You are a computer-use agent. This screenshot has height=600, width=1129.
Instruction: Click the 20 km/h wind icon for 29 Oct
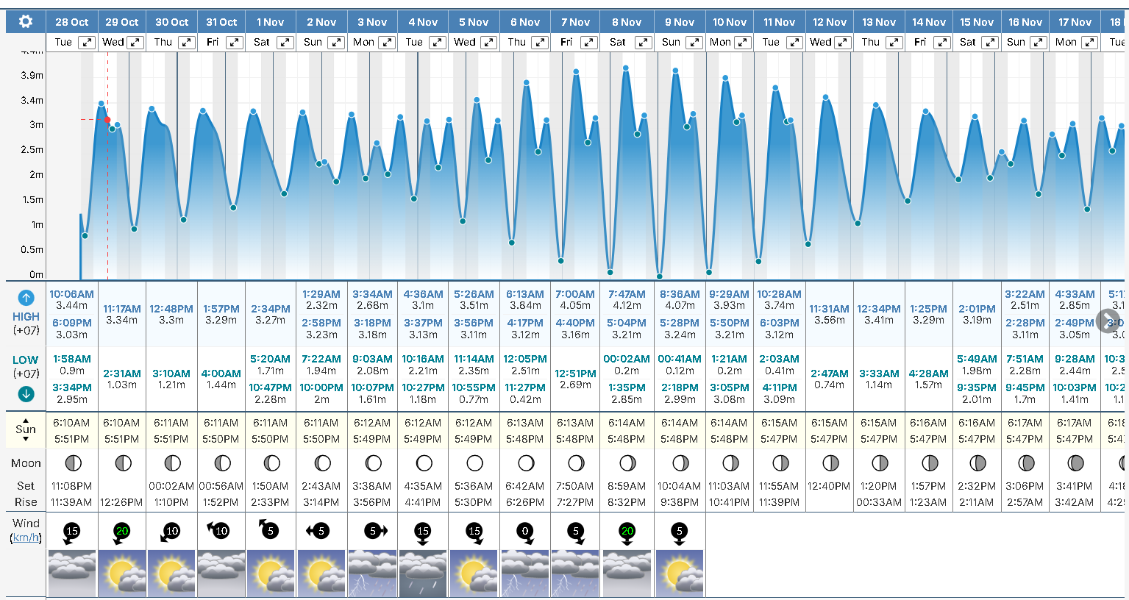pos(122,532)
